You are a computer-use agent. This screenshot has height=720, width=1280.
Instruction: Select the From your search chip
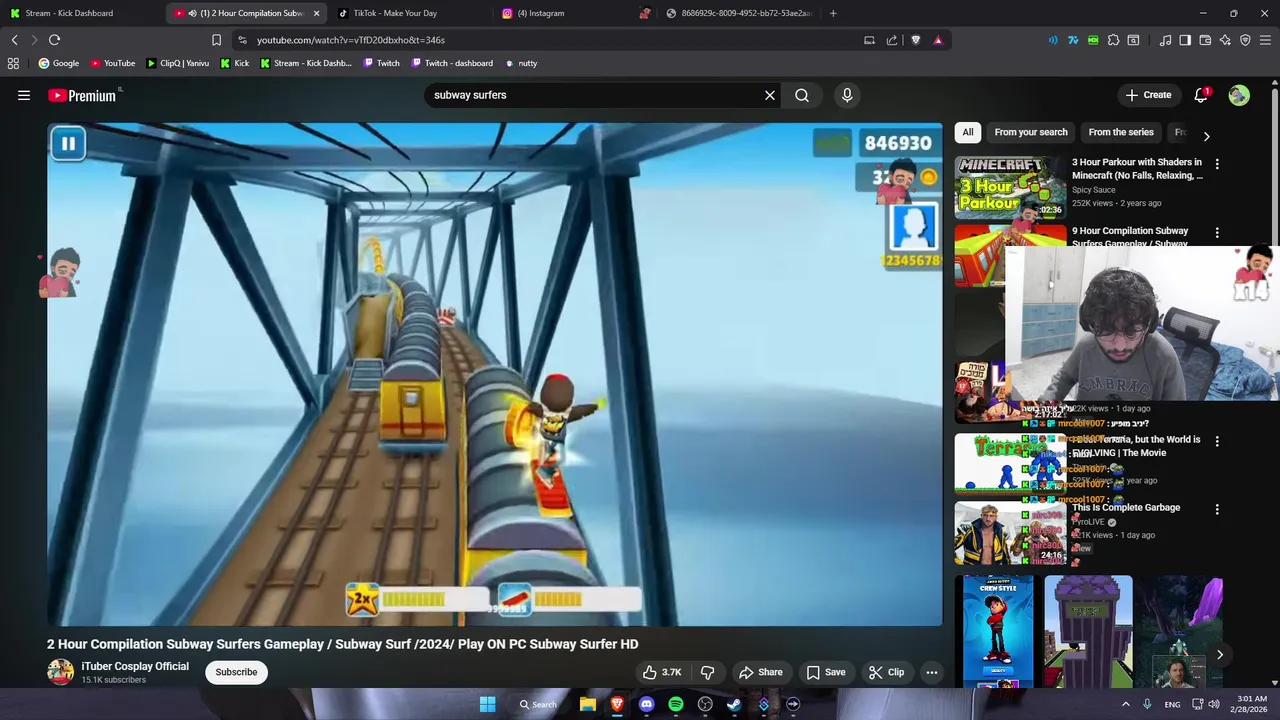point(1031,132)
